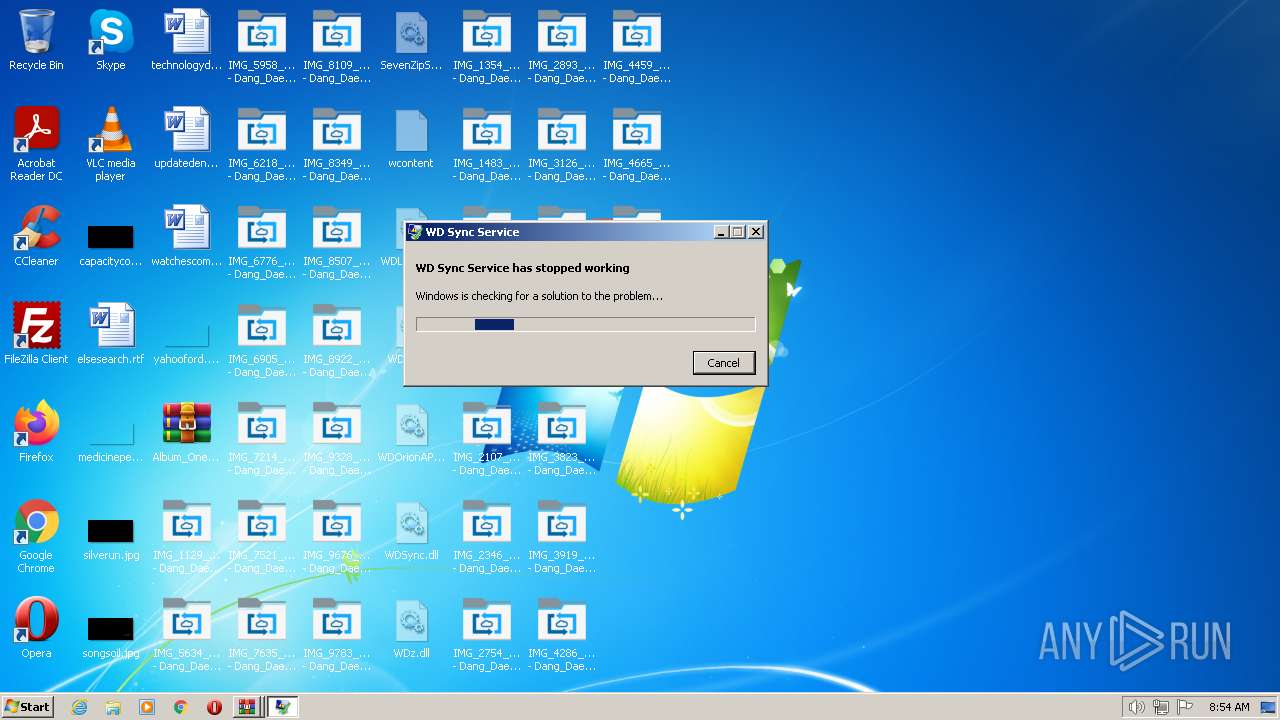1280x720 pixels.
Task: Select the CCleaner desktop shortcut
Action: point(36,236)
